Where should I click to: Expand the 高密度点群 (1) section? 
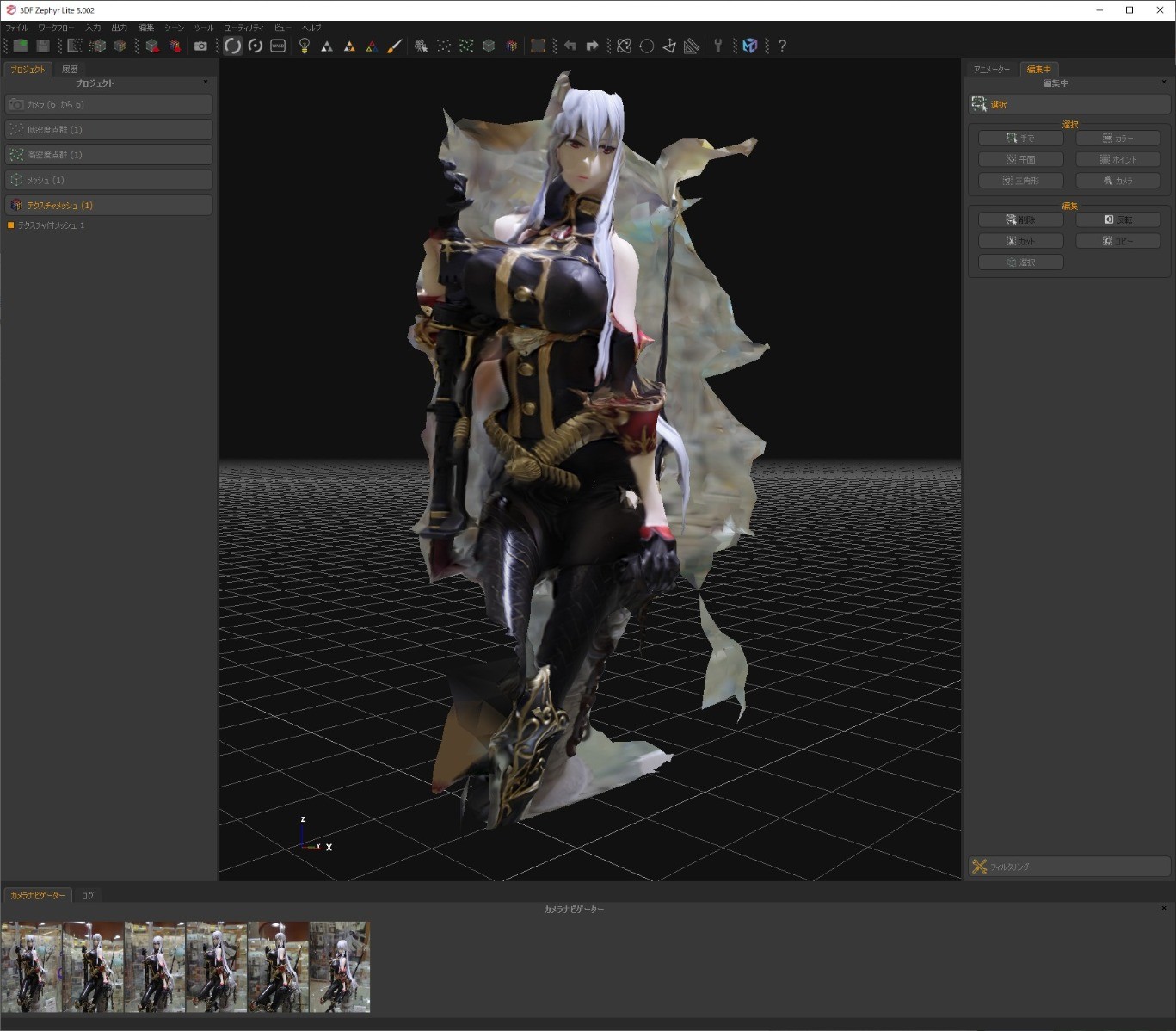coord(108,155)
